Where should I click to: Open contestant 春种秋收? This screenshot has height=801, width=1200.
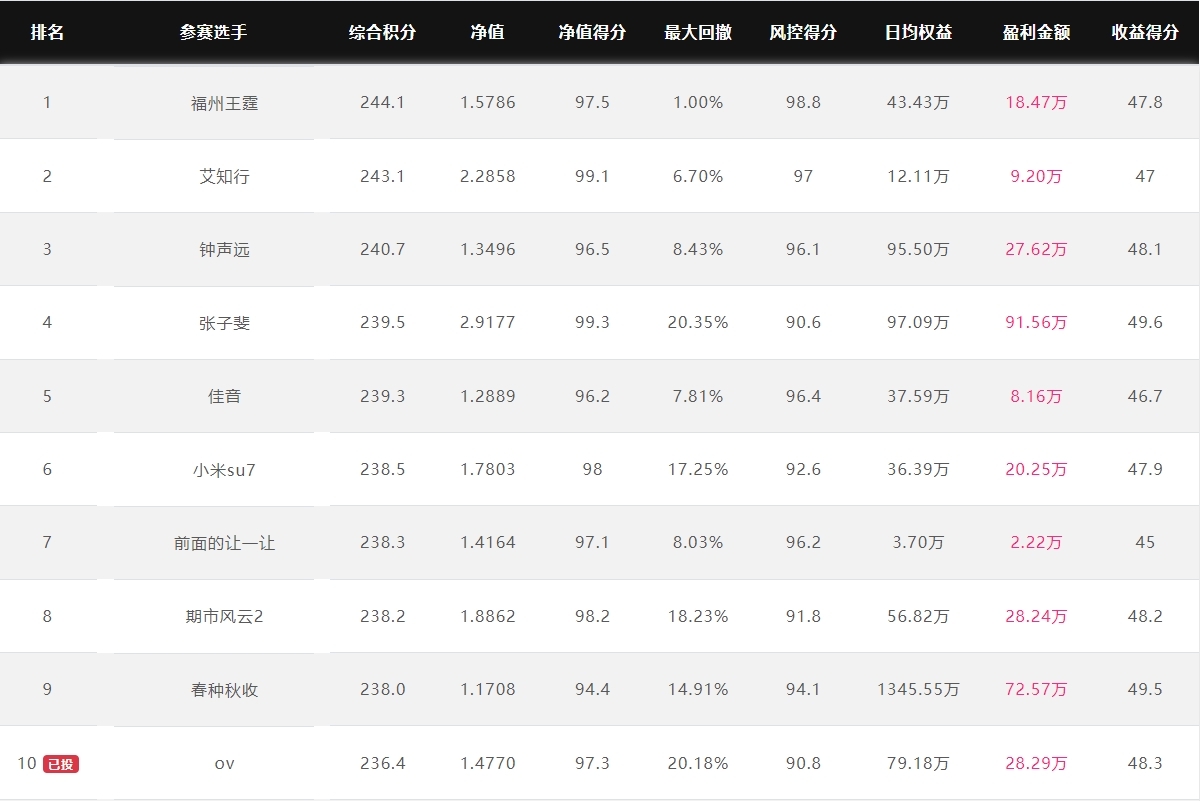224,690
